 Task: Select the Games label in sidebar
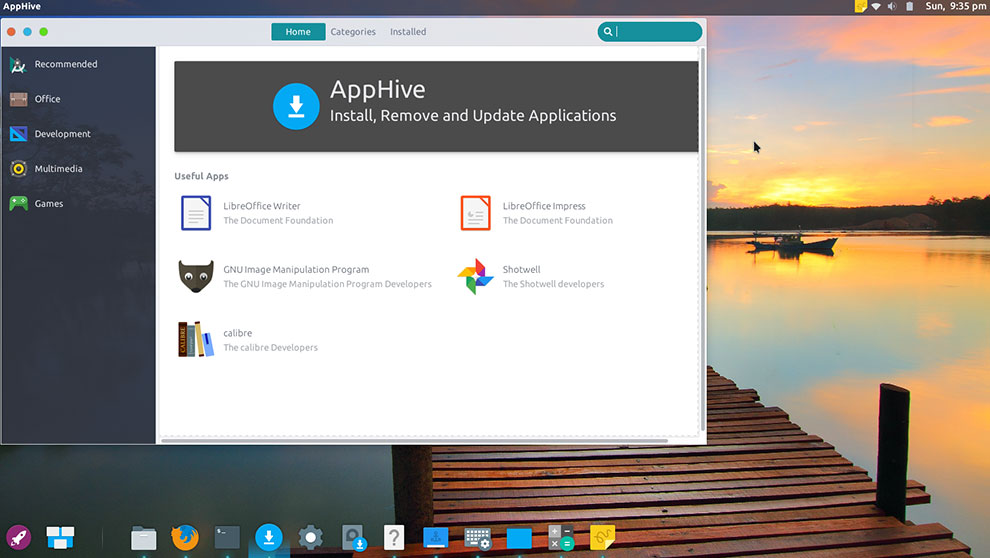pyautogui.click(x=49, y=203)
